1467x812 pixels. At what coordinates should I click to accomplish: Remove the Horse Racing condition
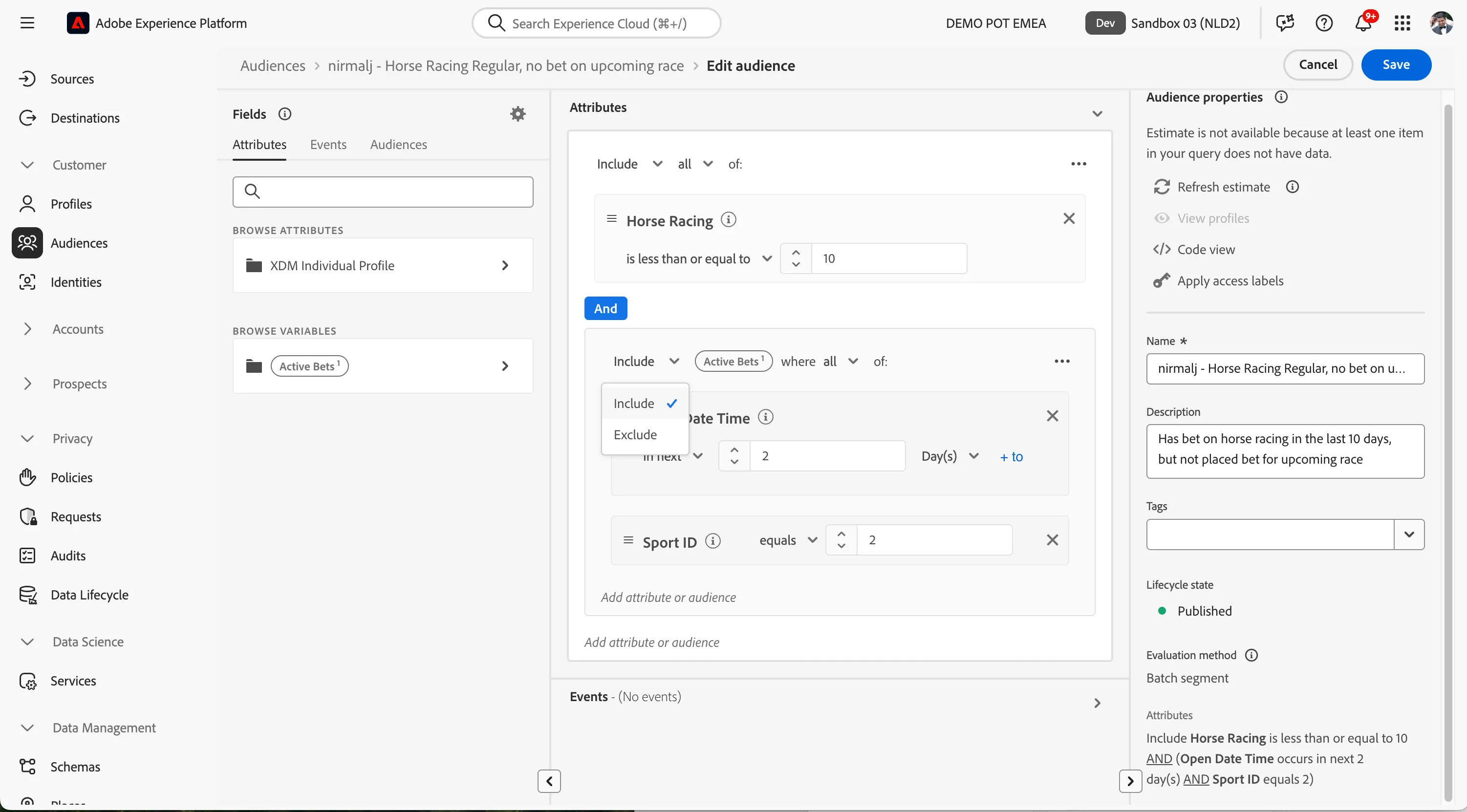pos(1069,219)
